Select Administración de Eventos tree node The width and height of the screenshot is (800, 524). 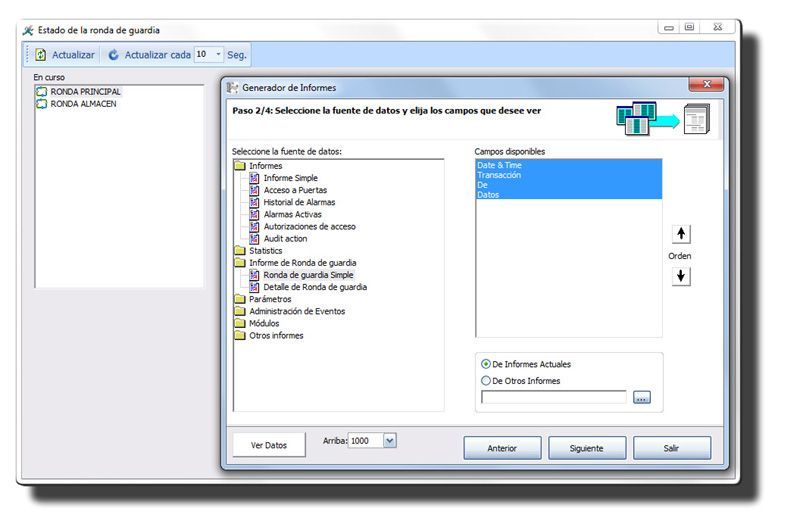[x=297, y=311]
